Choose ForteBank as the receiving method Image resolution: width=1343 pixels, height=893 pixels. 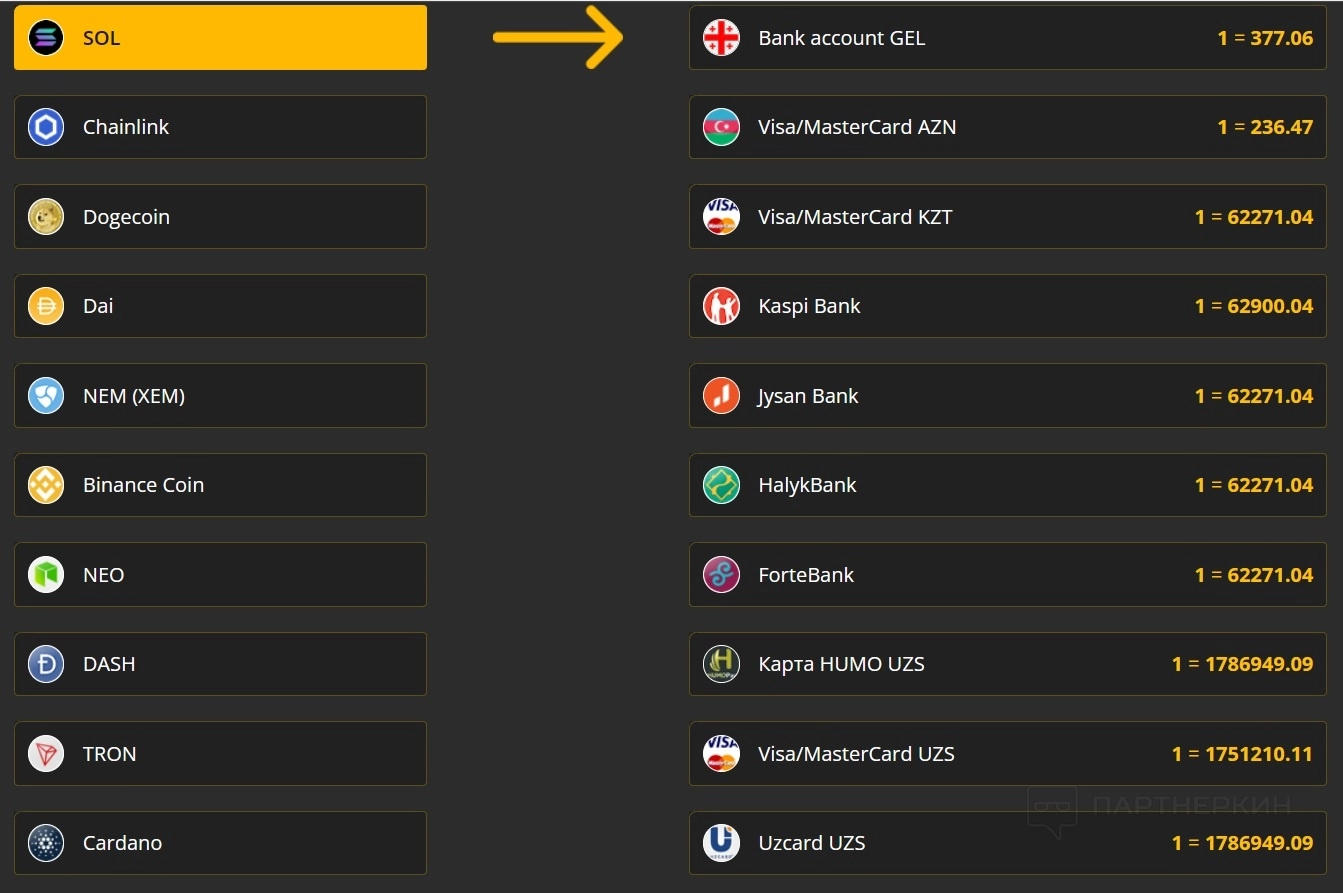point(1007,575)
